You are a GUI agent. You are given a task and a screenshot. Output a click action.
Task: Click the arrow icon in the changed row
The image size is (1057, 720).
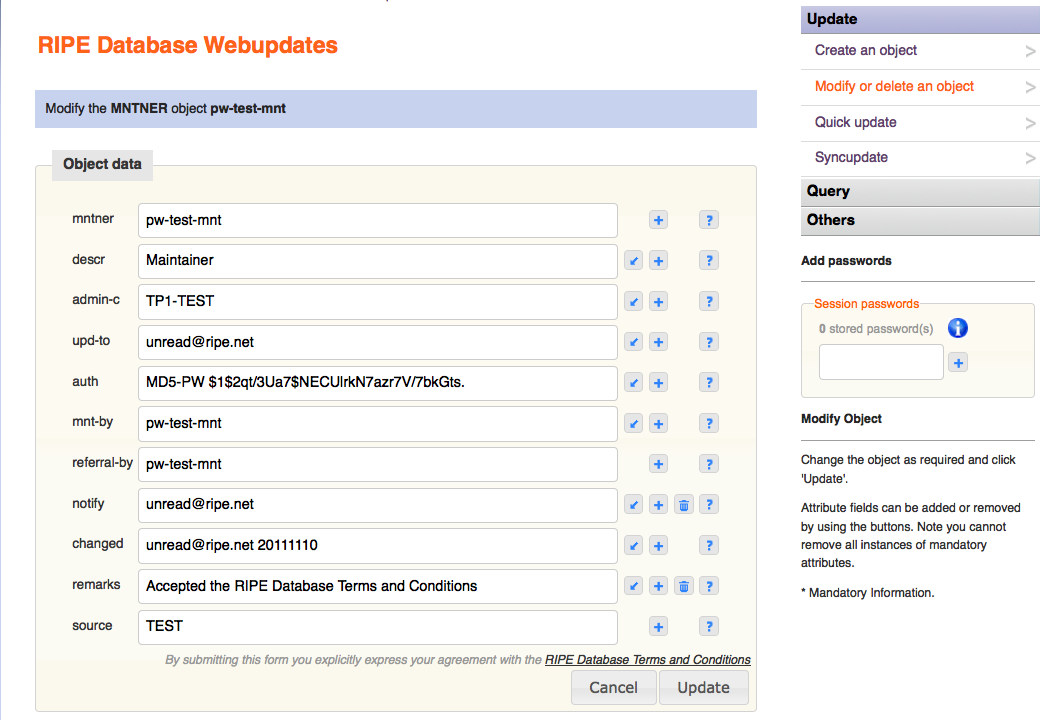(x=633, y=546)
